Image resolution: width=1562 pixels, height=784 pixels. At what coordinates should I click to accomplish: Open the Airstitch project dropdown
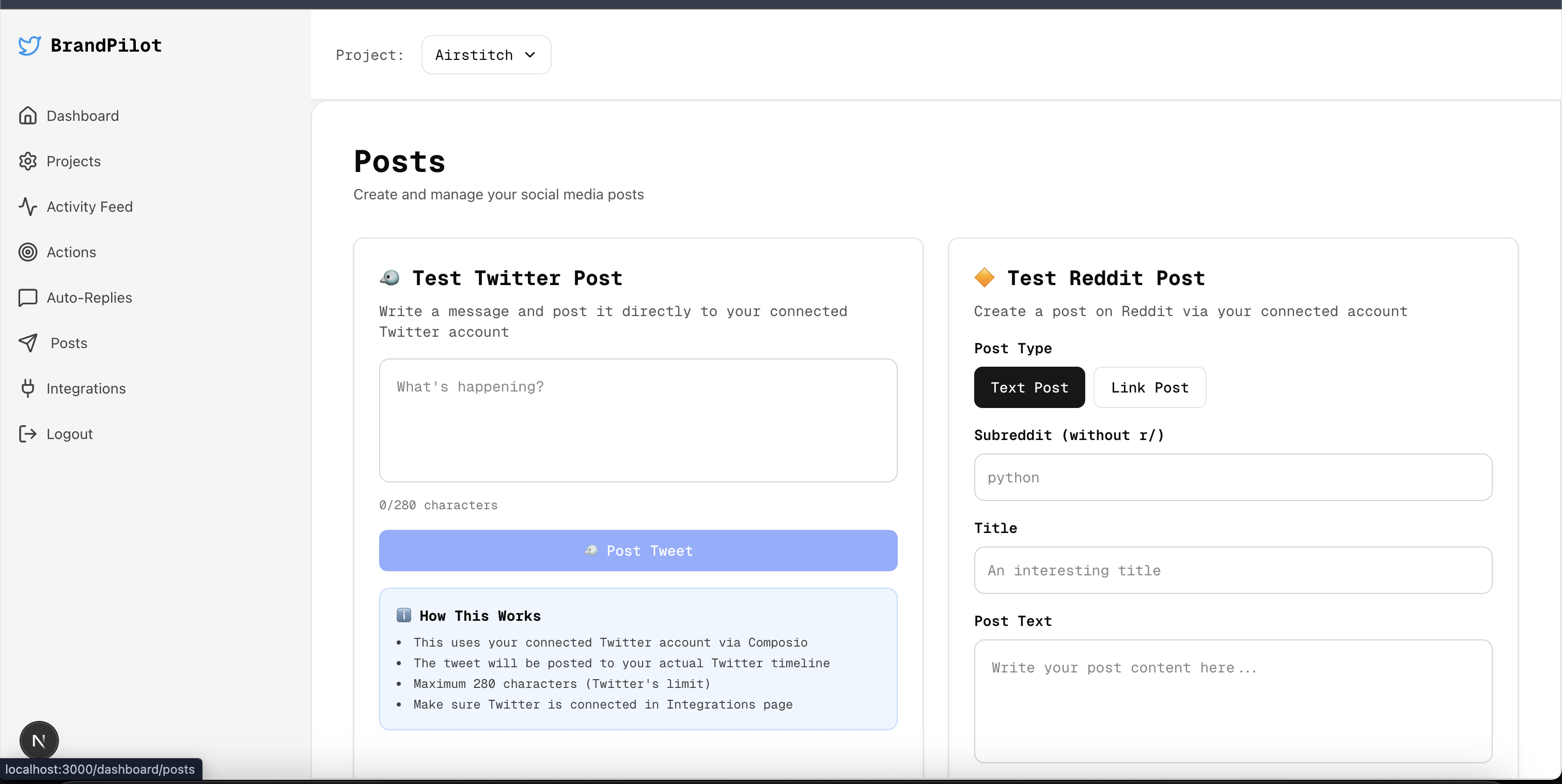[x=486, y=55]
